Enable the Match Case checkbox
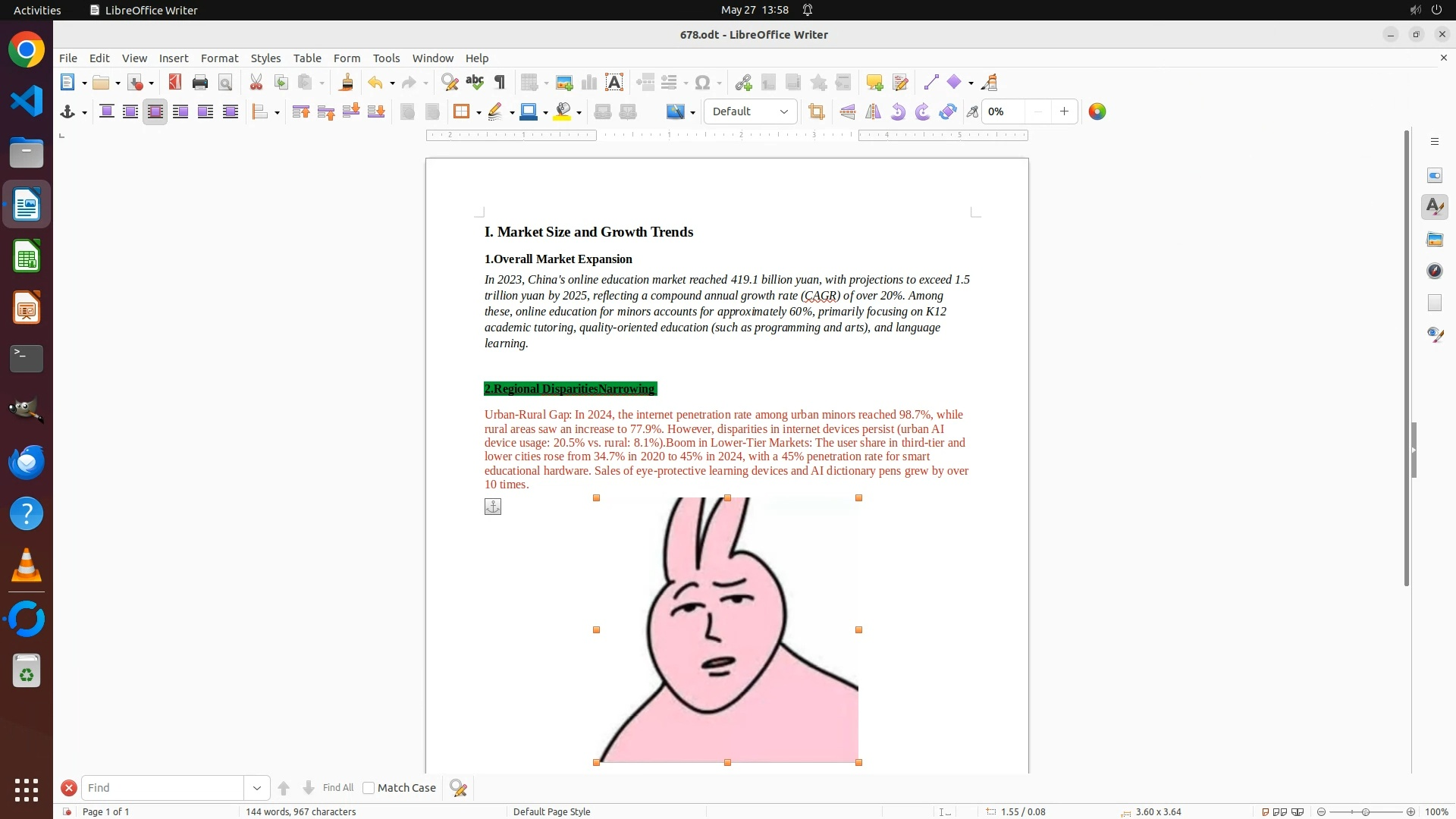Screen dimensions: 1456x819 pos(369,788)
